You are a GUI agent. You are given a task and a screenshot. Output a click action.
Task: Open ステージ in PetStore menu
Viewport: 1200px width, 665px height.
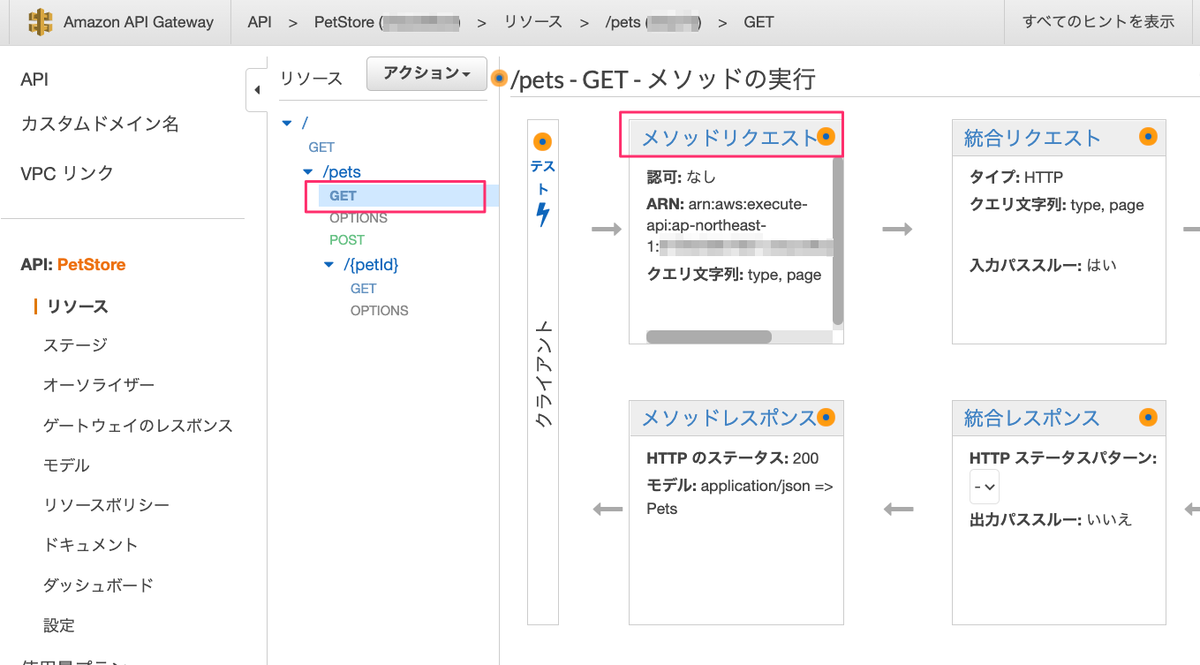click(x=75, y=345)
